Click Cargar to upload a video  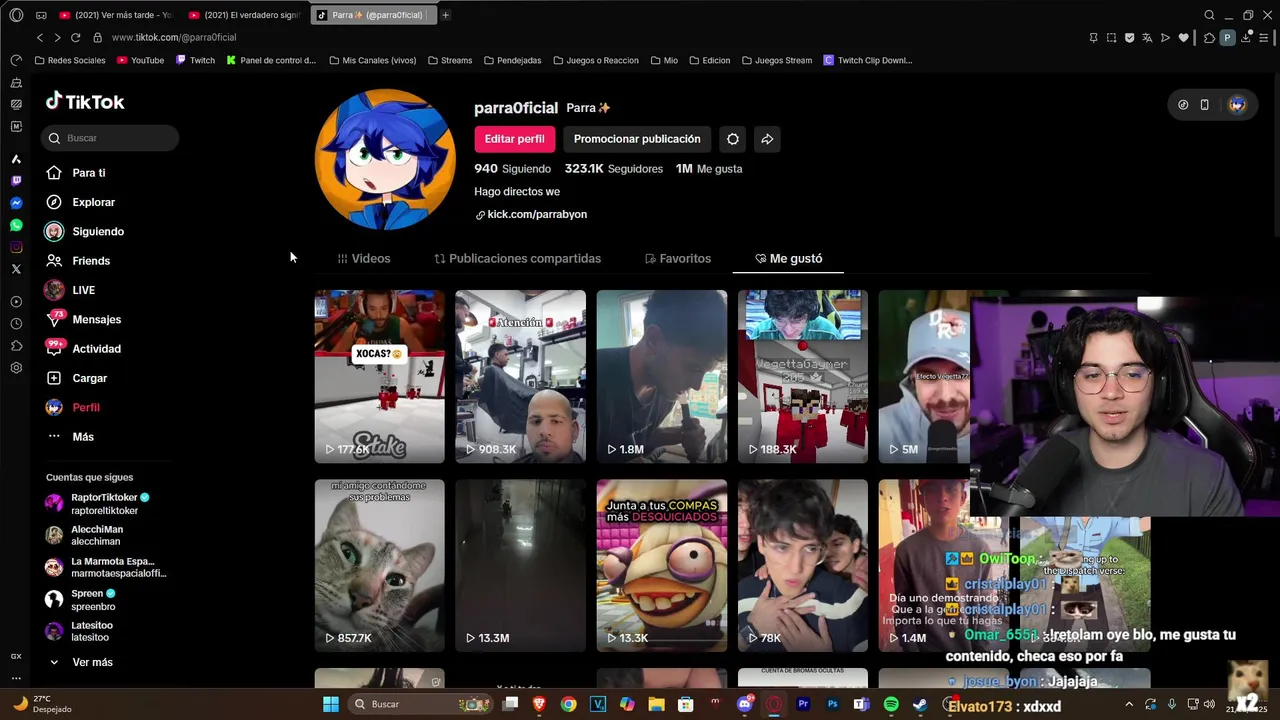point(89,378)
